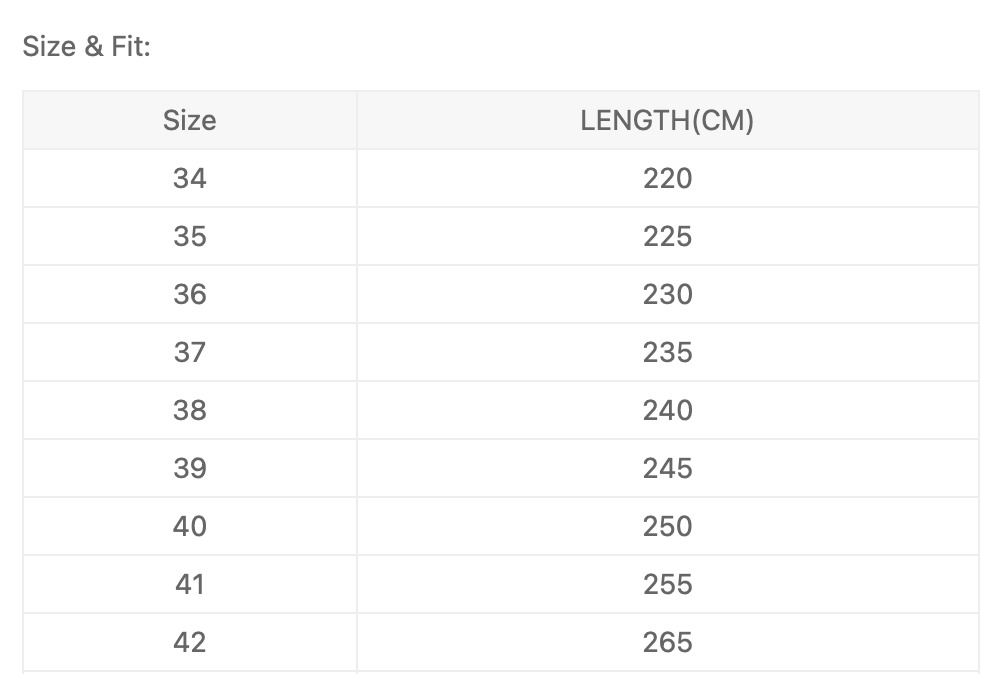Click the 245 length cell
The height and width of the screenshot is (674, 994).
coord(667,468)
